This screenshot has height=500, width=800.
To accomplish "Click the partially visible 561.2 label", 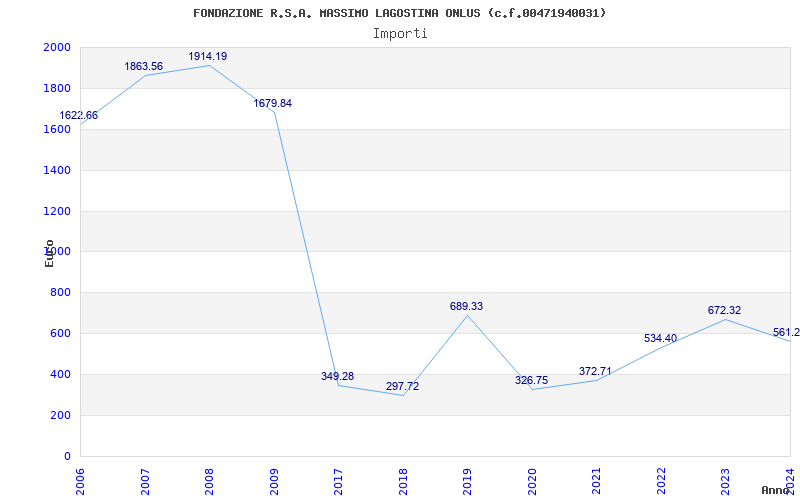I will tap(786, 333).
